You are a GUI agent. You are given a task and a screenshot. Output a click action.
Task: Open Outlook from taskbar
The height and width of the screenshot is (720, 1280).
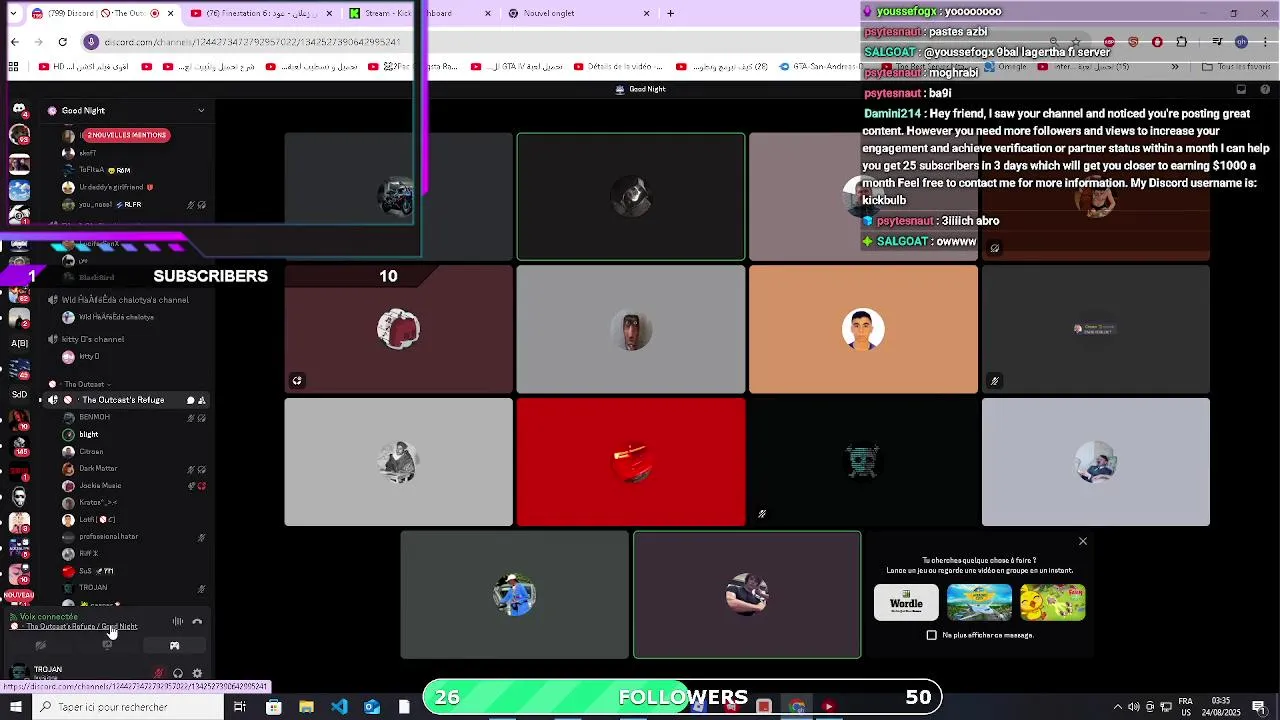coord(371,707)
